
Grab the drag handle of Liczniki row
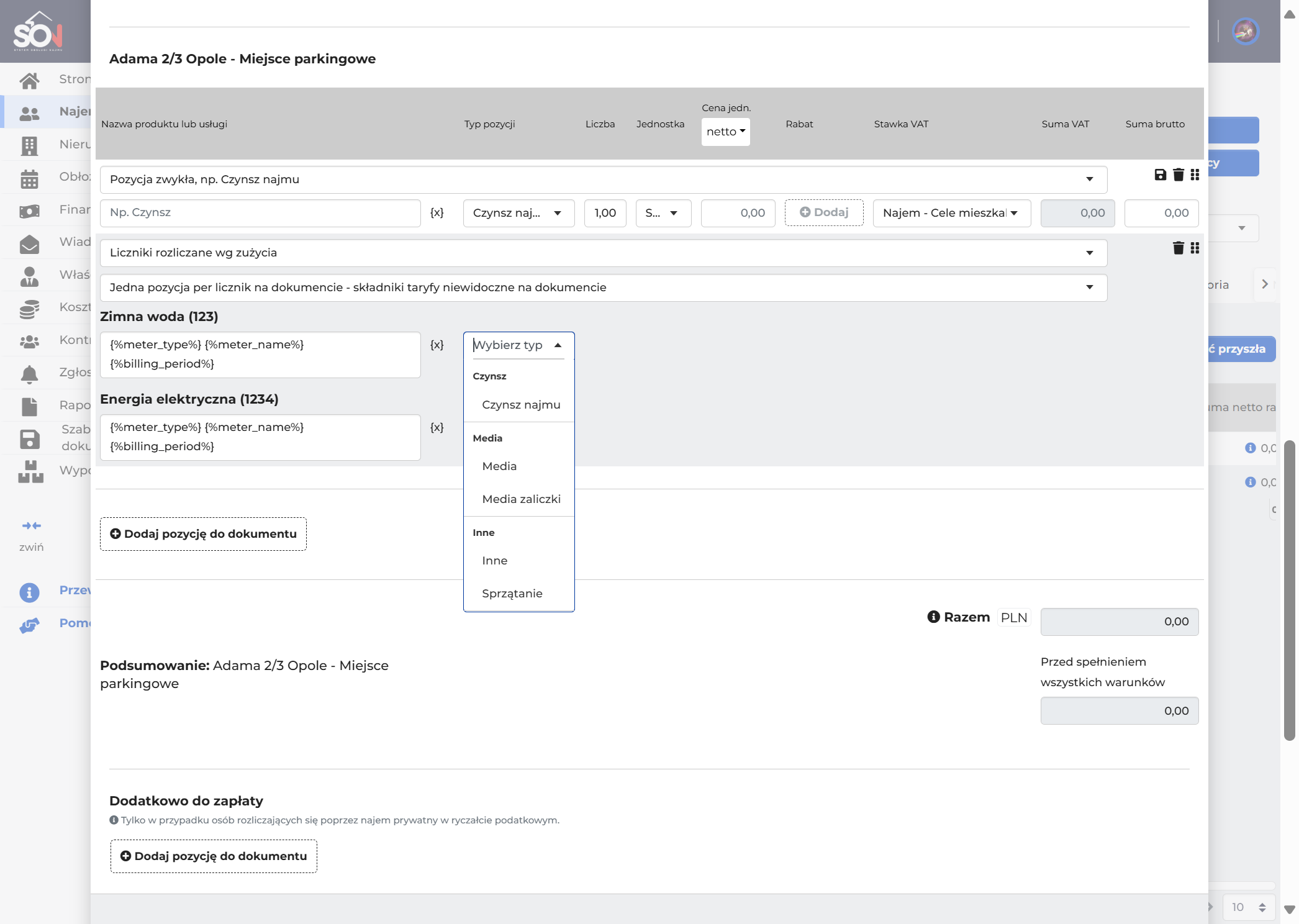click(x=1195, y=248)
